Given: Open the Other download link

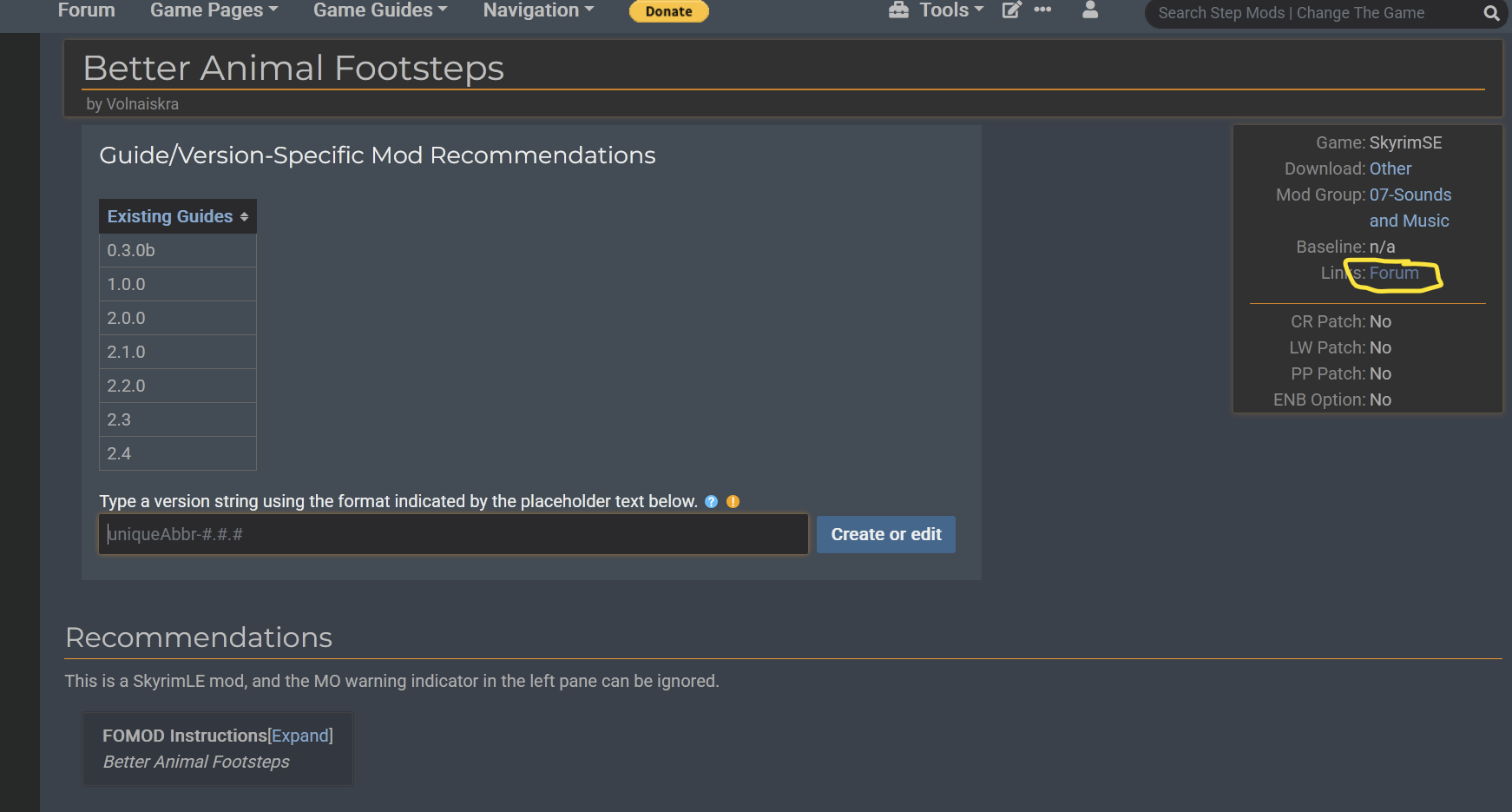Looking at the screenshot, I should click(1390, 168).
